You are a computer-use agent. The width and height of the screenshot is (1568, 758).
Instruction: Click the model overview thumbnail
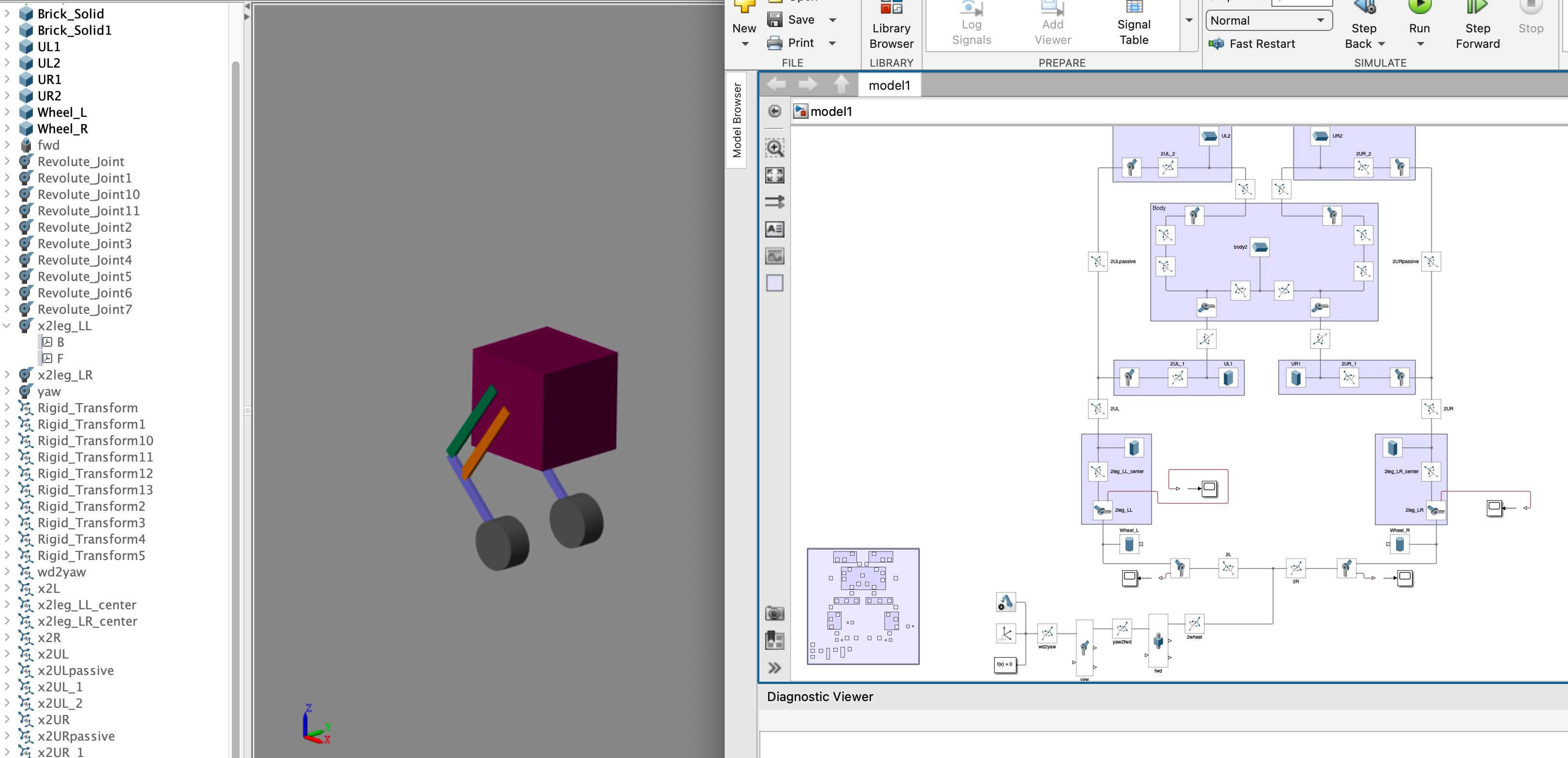click(863, 606)
